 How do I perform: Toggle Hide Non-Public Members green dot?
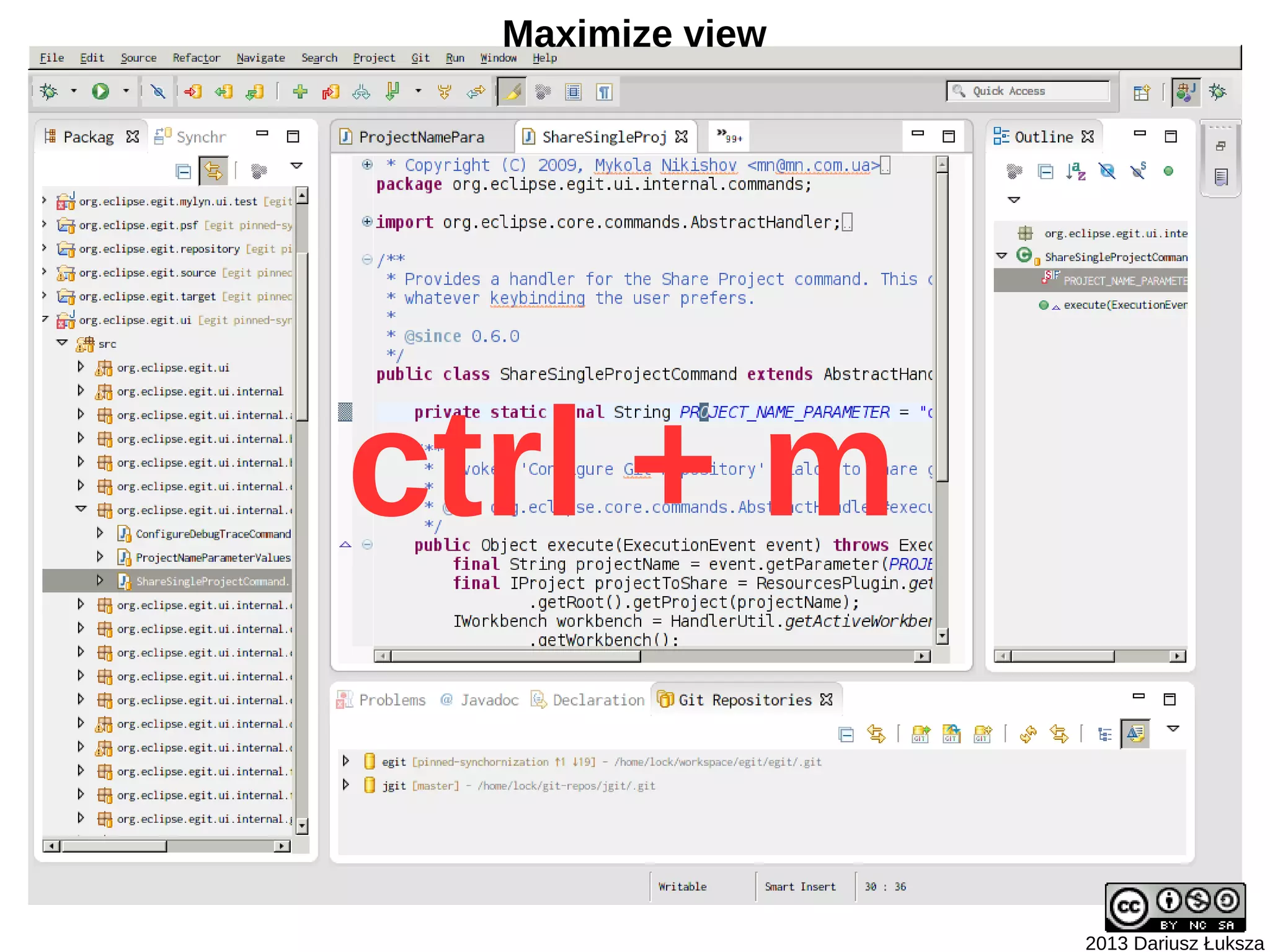(1168, 171)
